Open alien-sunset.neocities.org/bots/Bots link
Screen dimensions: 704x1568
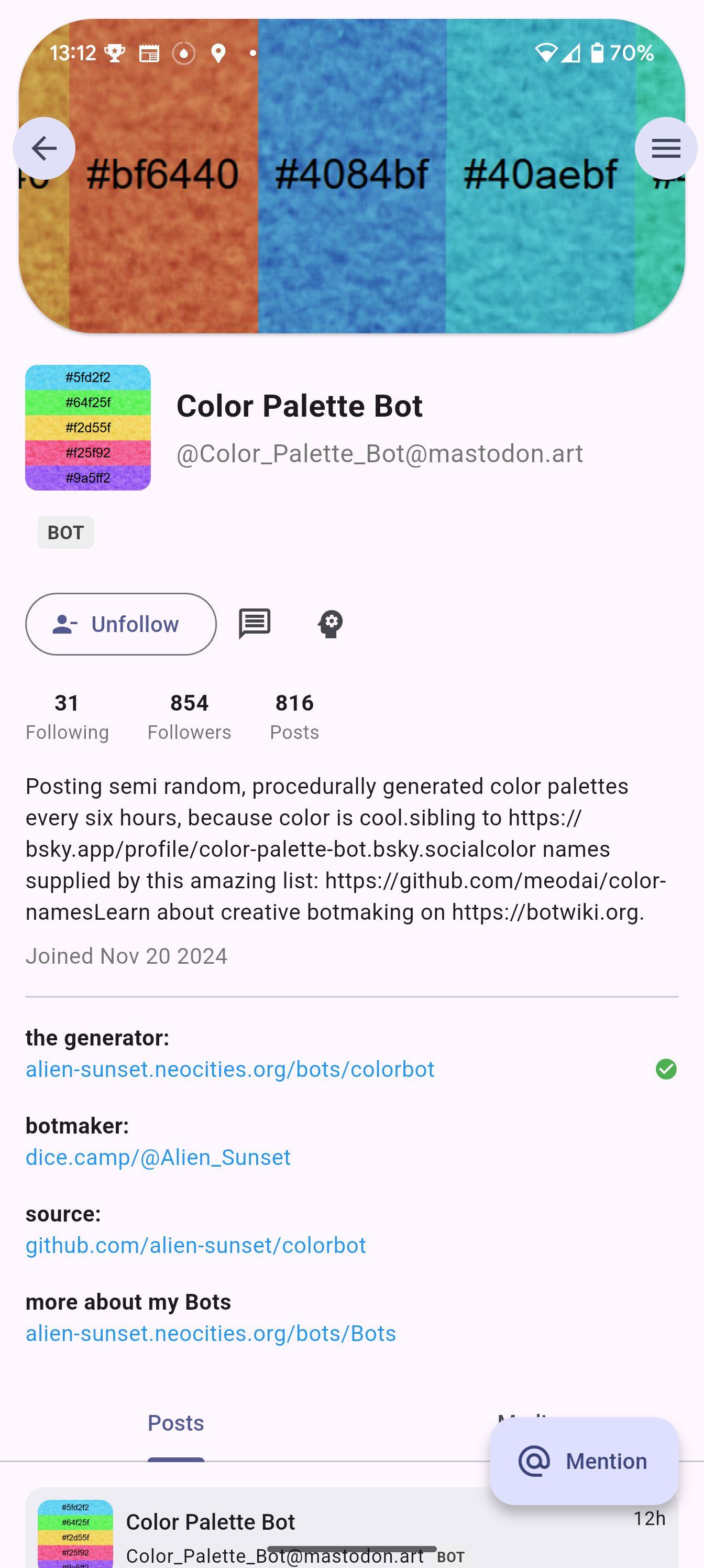(211, 1334)
